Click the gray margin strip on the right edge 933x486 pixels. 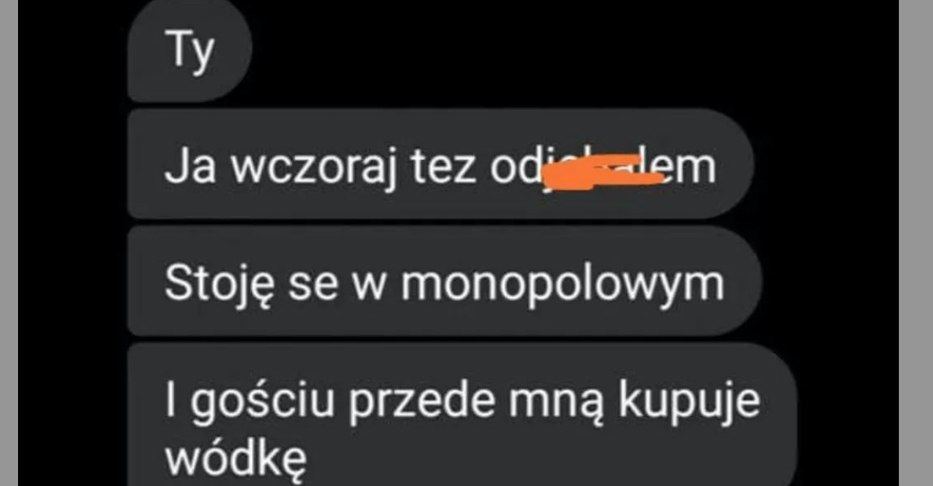pyautogui.click(x=916, y=243)
